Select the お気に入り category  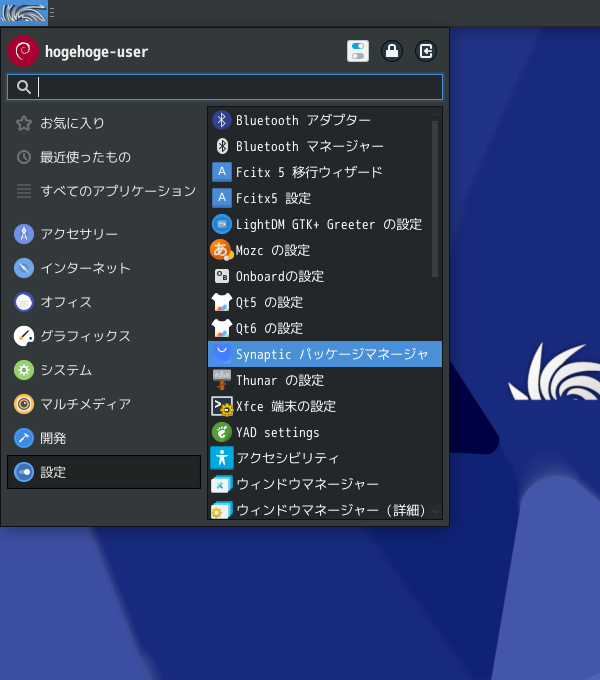(x=104, y=123)
